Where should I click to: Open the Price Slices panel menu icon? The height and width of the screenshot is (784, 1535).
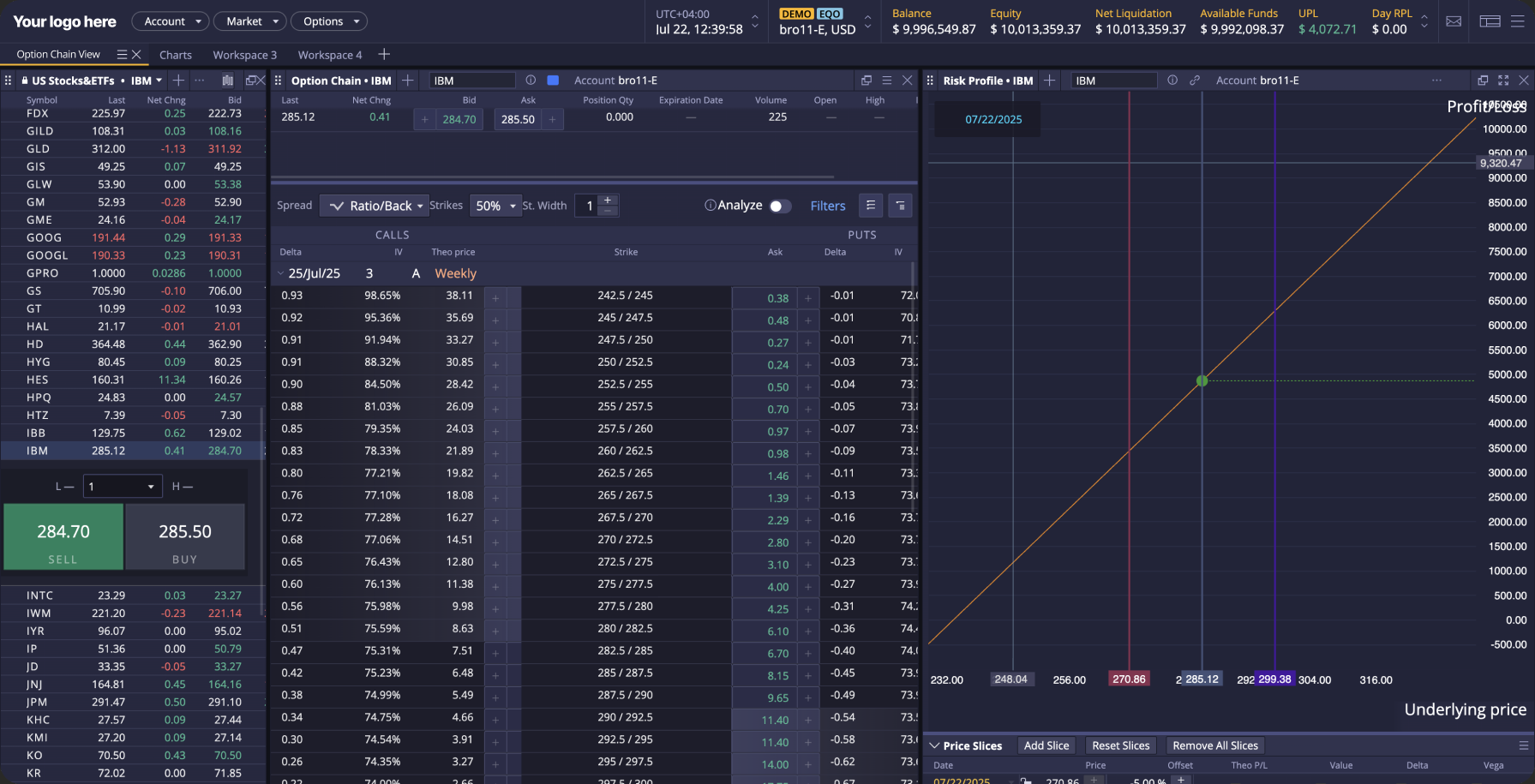1523,745
